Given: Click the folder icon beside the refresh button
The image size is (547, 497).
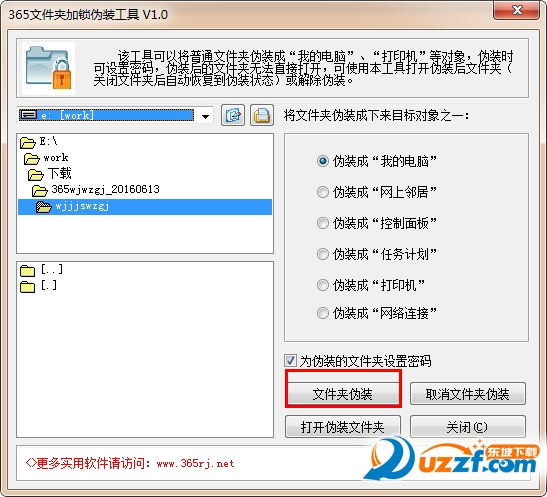Looking at the screenshot, I should tap(262, 115).
